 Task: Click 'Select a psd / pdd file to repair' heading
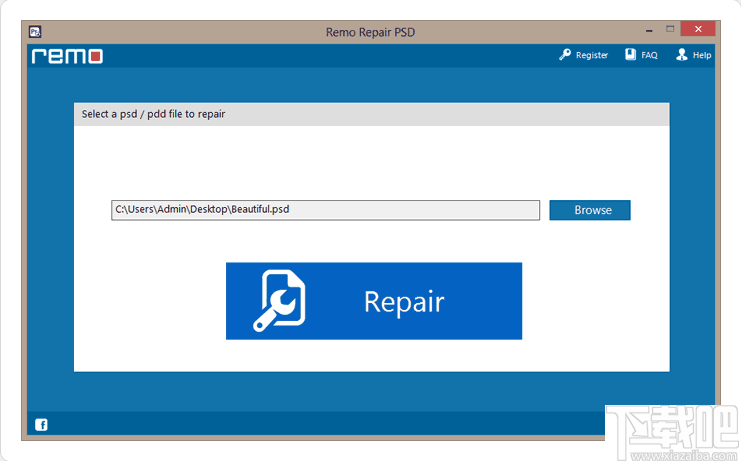[x=153, y=114]
